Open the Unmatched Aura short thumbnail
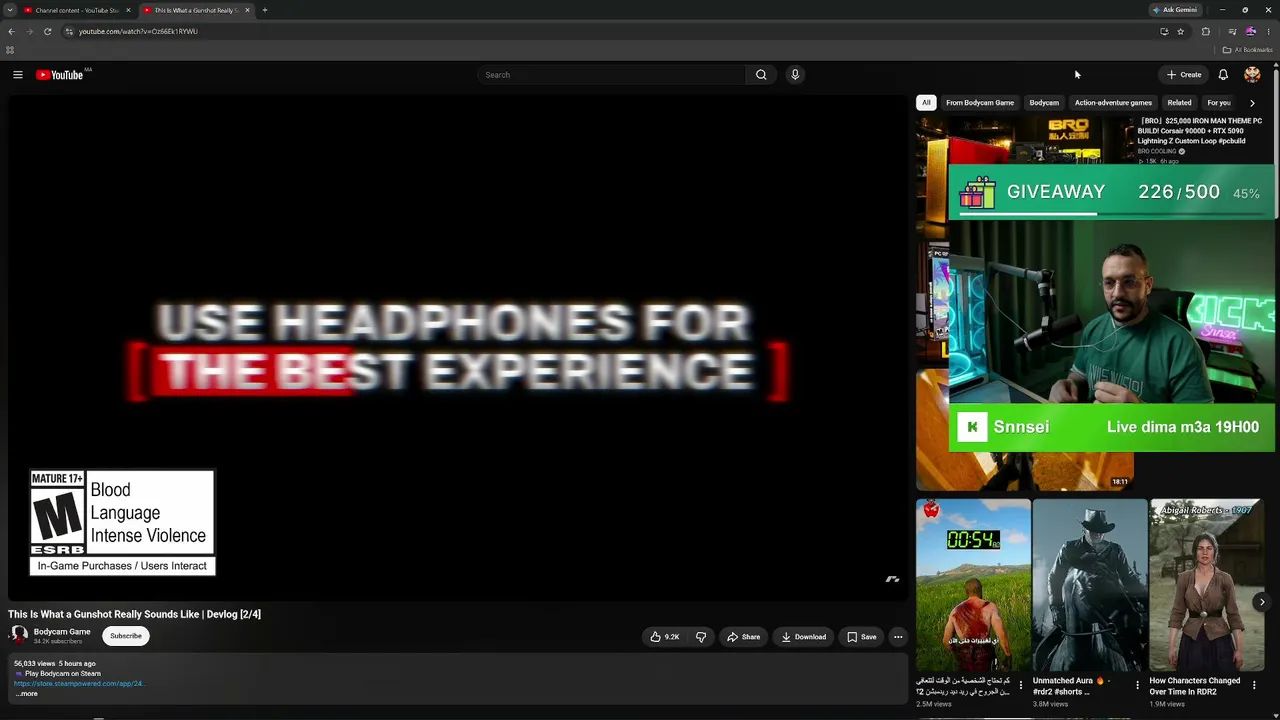This screenshot has width=1280, height=720. point(1090,585)
